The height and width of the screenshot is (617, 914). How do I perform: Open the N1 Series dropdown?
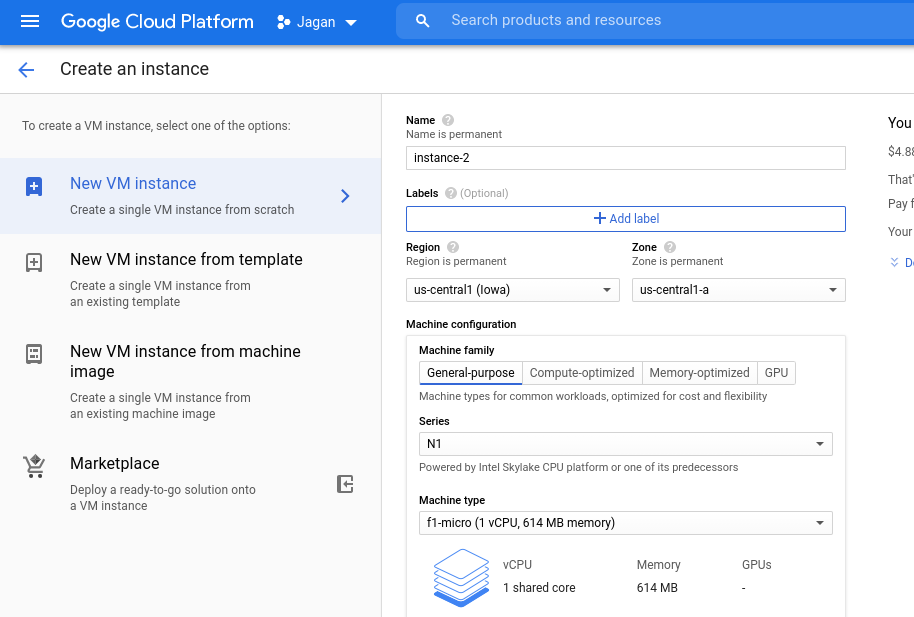coord(625,444)
